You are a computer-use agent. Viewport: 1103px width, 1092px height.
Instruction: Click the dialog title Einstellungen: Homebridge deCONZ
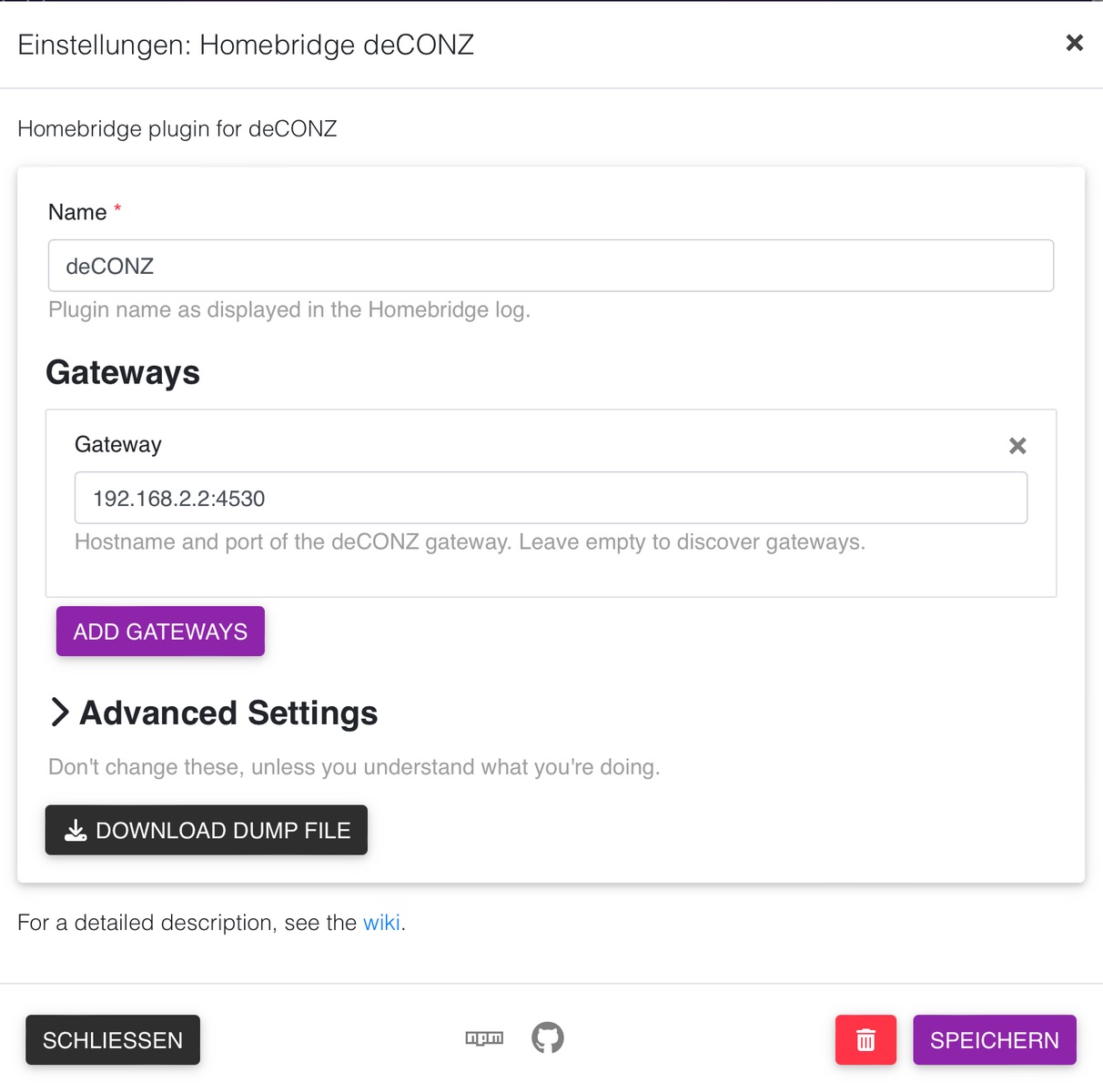click(246, 45)
